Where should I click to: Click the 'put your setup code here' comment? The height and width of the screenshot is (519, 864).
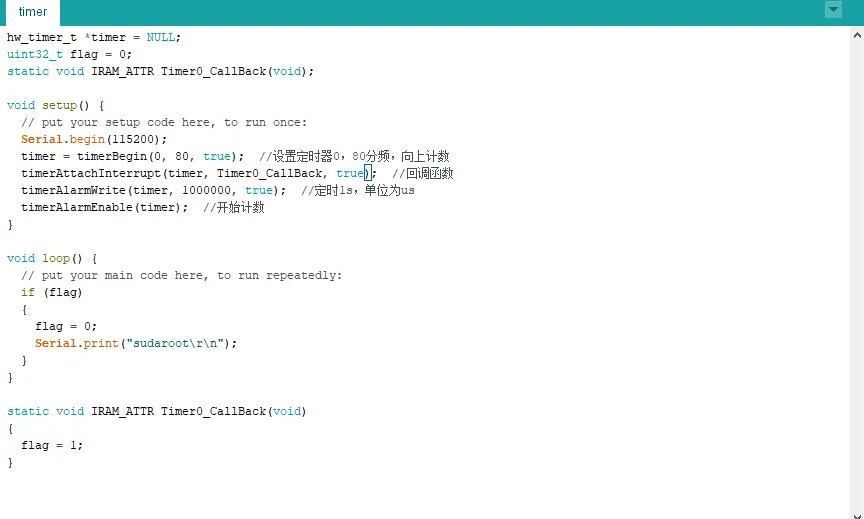pos(164,123)
